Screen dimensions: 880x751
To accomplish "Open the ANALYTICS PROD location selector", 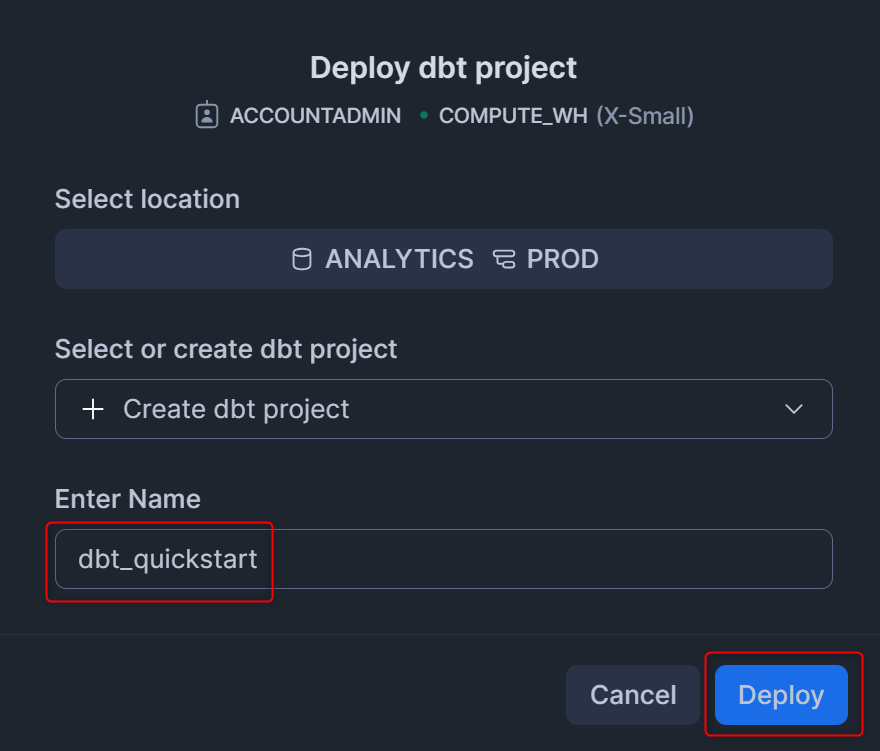I will [443, 259].
